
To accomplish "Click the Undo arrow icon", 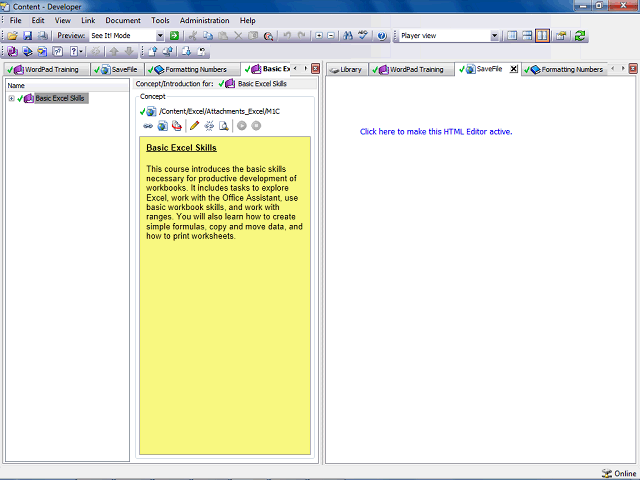I will 287,36.
